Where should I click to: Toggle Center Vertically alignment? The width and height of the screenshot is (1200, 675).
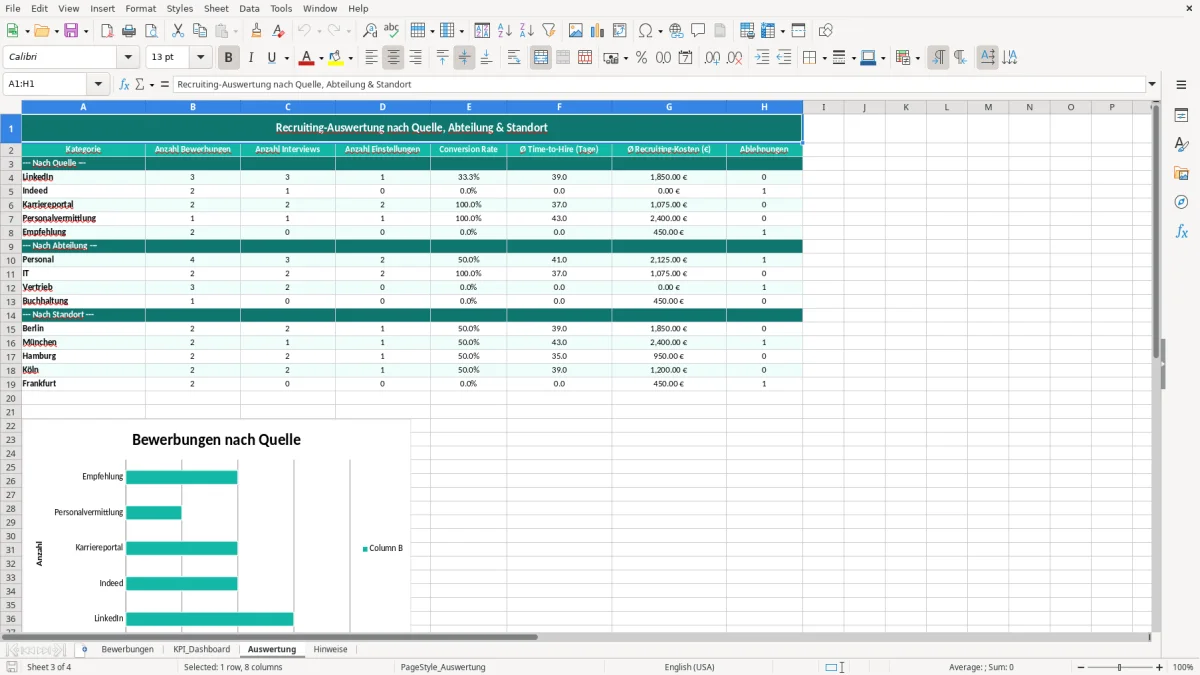tap(465, 58)
